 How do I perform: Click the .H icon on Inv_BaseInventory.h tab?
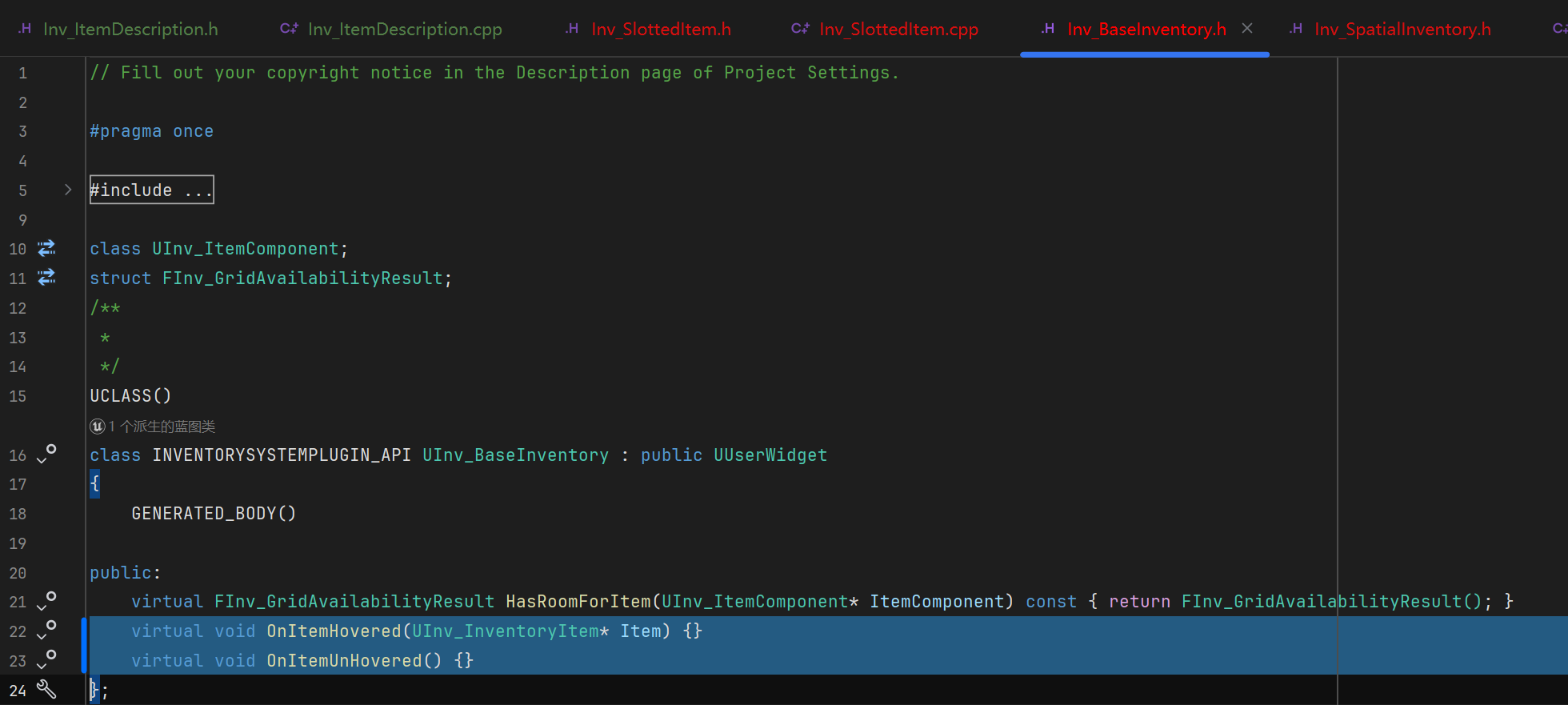pos(1048,29)
